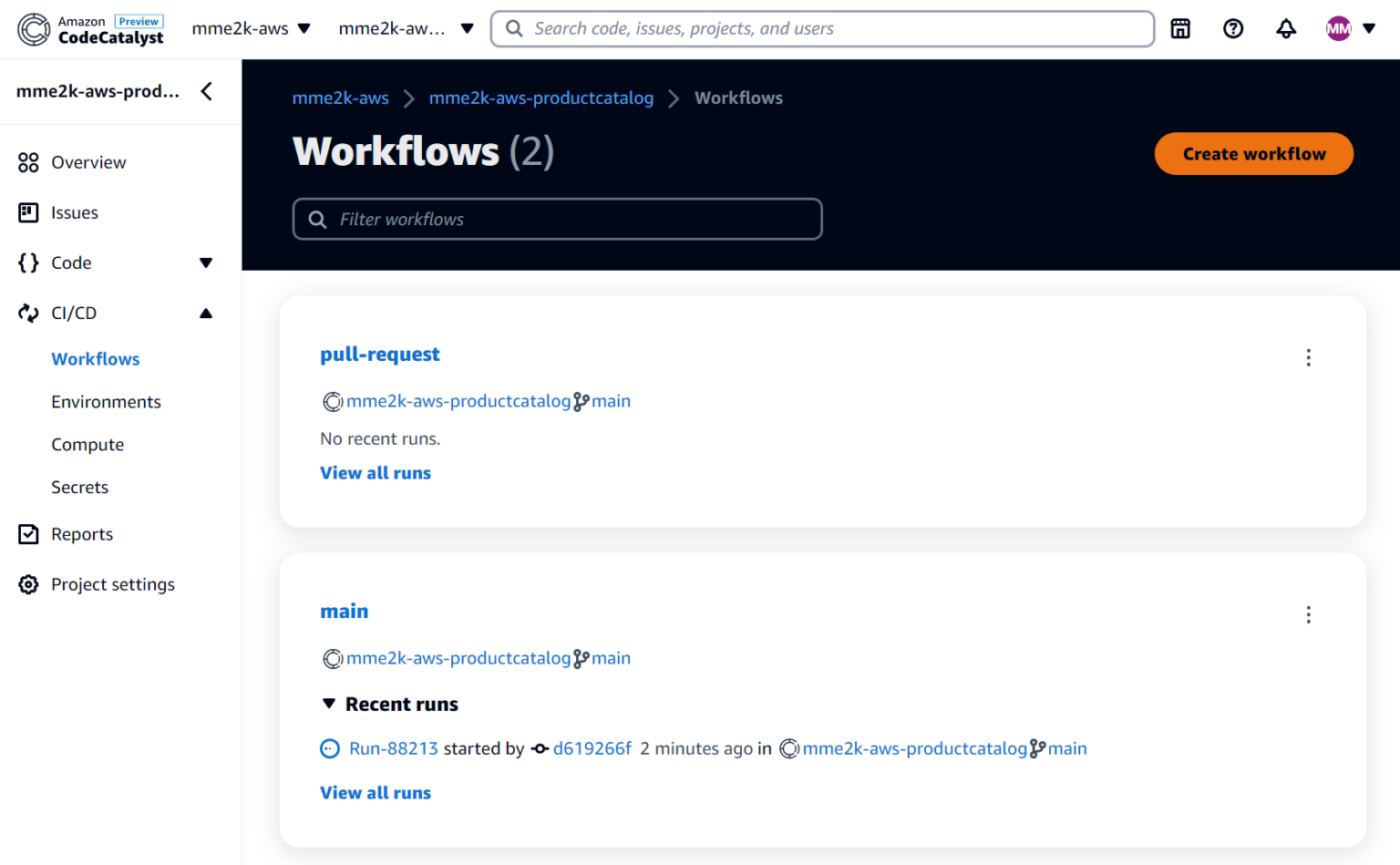
Task: Collapse the Recent runs section
Action: coord(330,704)
